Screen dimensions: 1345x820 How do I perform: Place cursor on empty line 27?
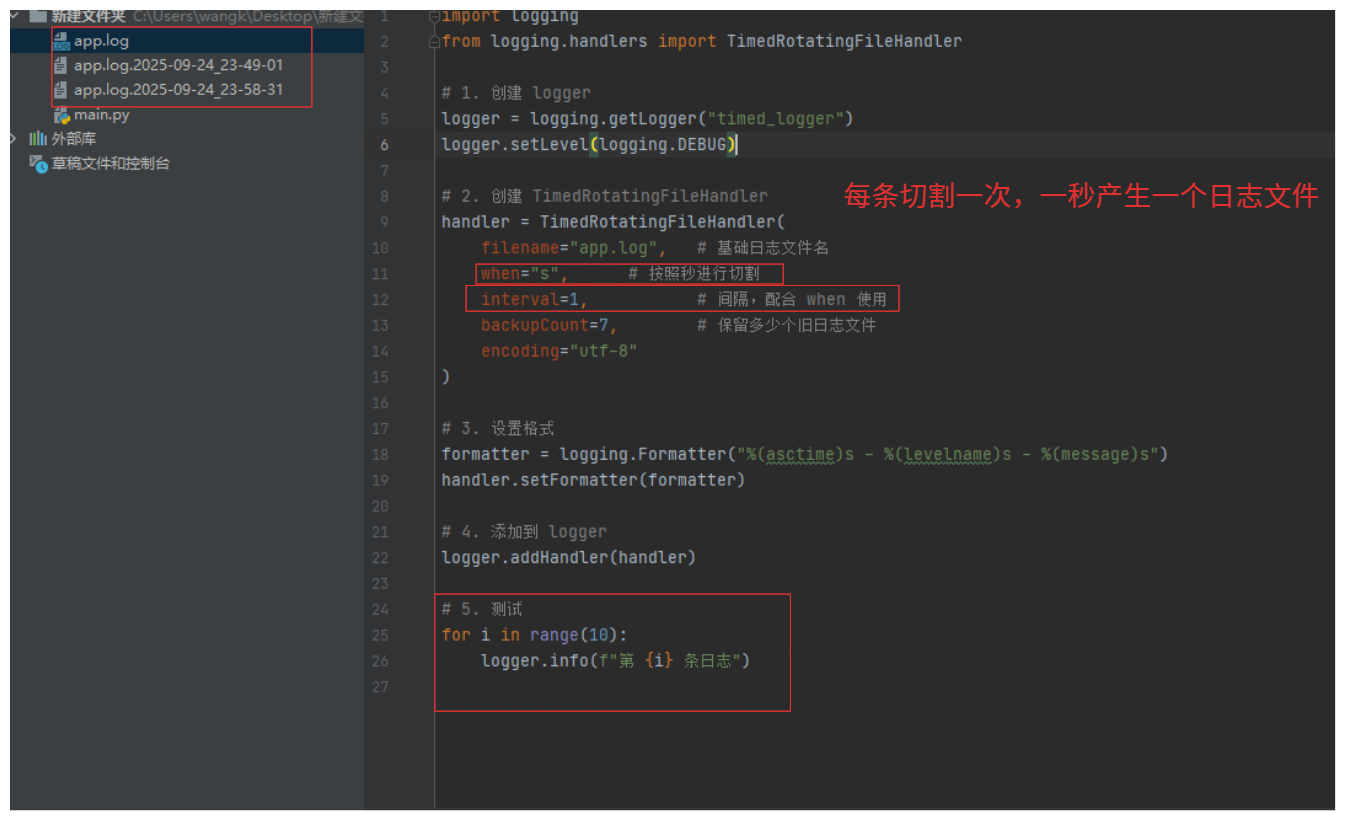pos(600,687)
